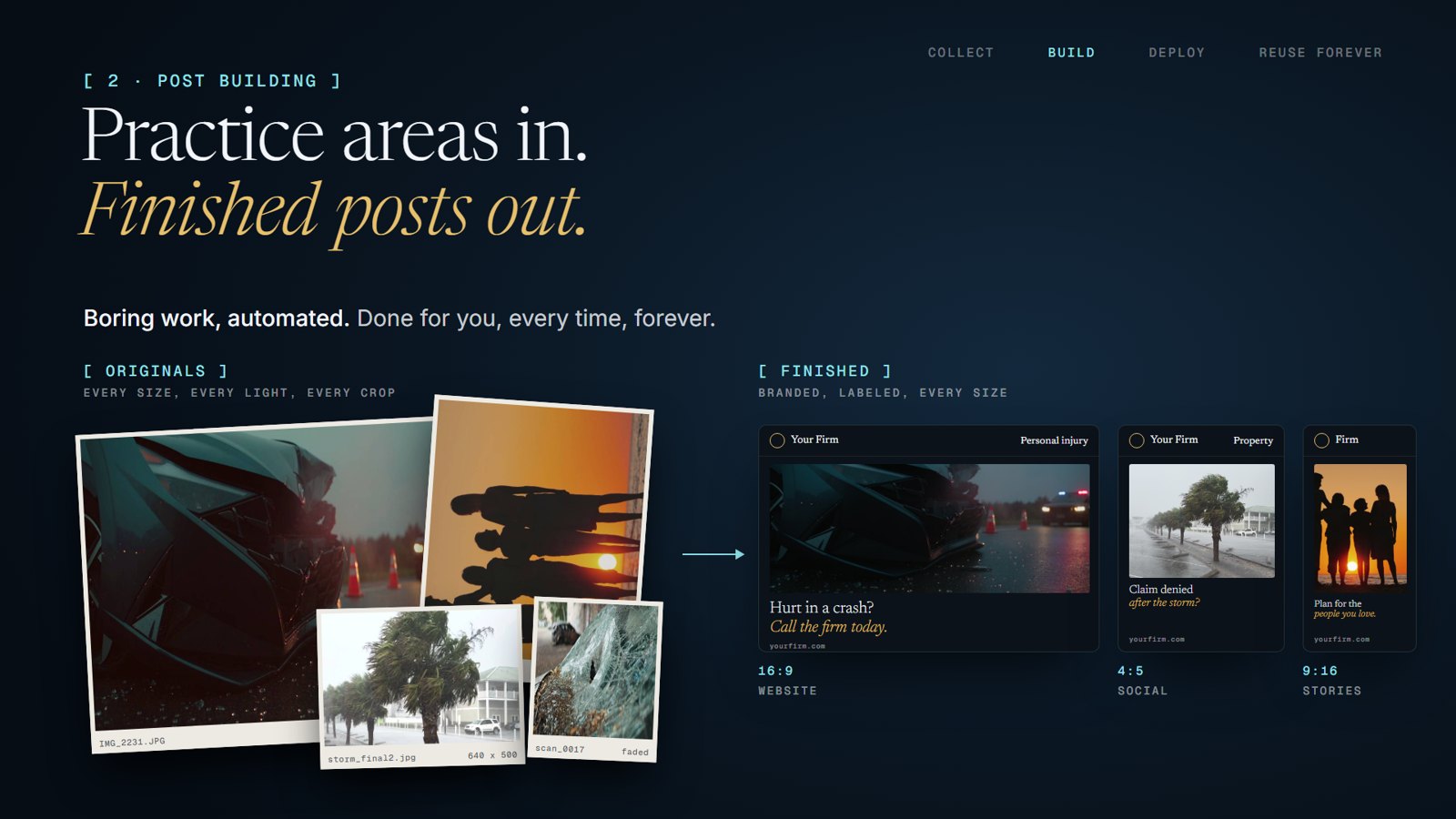Open the REUSE FOREVER section
Image resolution: width=1456 pixels, height=819 pixels.
1320,53
